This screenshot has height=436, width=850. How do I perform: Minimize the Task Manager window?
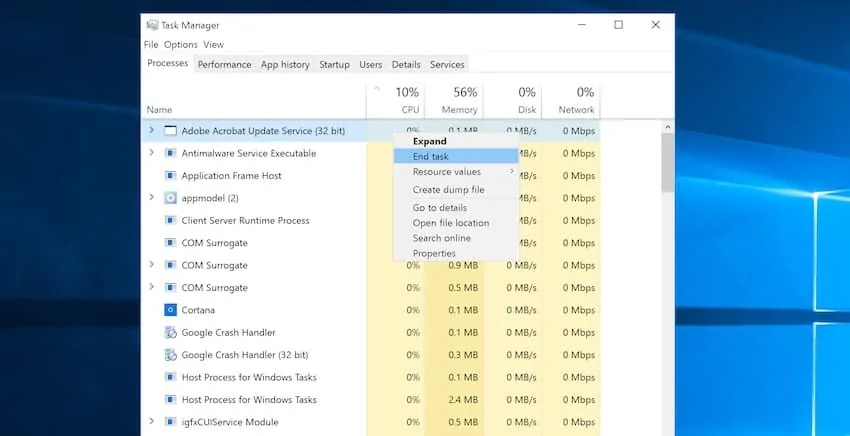582,25
